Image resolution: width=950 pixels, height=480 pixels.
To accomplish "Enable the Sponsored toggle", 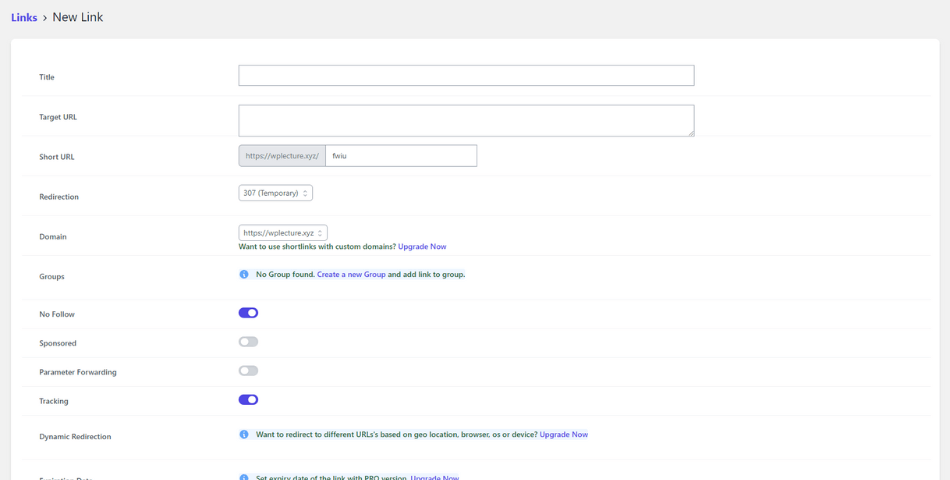I will tap(248, 342).
